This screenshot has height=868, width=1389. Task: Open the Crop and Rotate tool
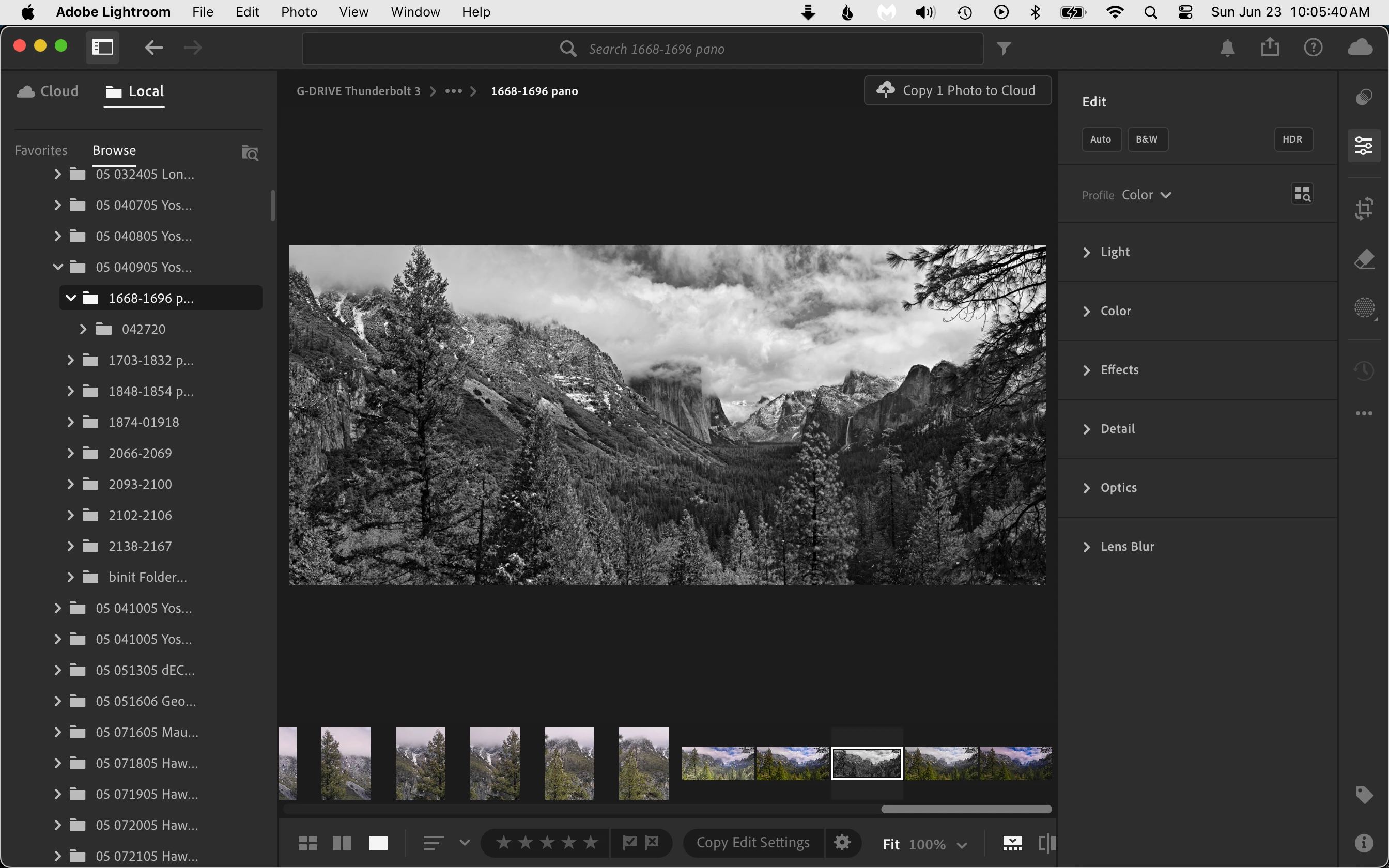pyautogui.click(x=1364, y=208)
